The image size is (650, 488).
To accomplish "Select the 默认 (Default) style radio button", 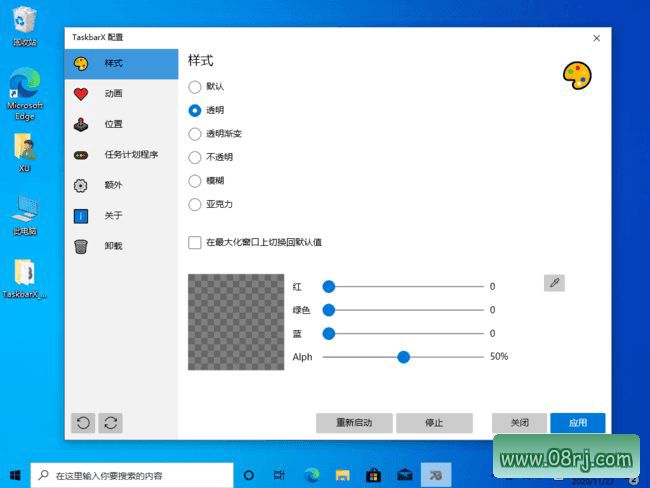I will click(195, 87).
